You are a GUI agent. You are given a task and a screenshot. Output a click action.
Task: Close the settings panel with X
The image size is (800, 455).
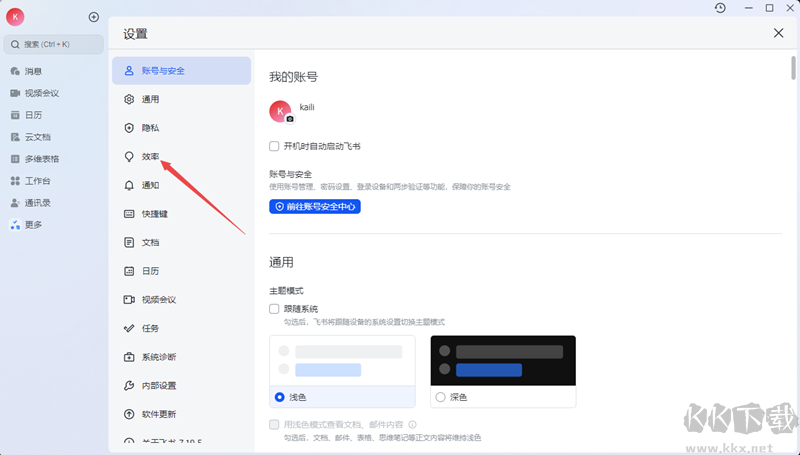click(x=778, y=33)
